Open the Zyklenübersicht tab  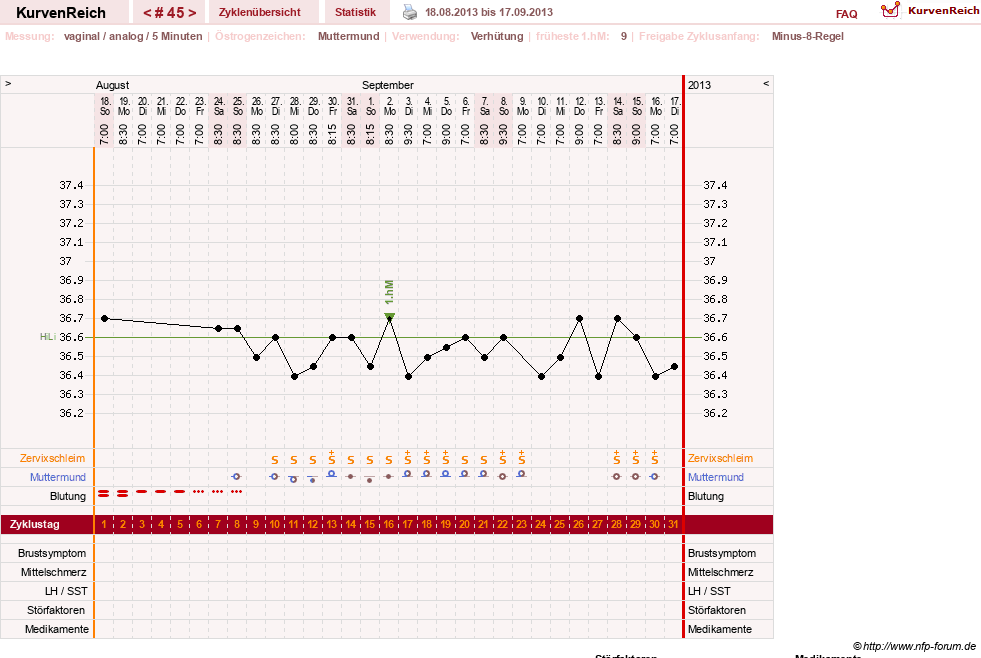[259, 12]
